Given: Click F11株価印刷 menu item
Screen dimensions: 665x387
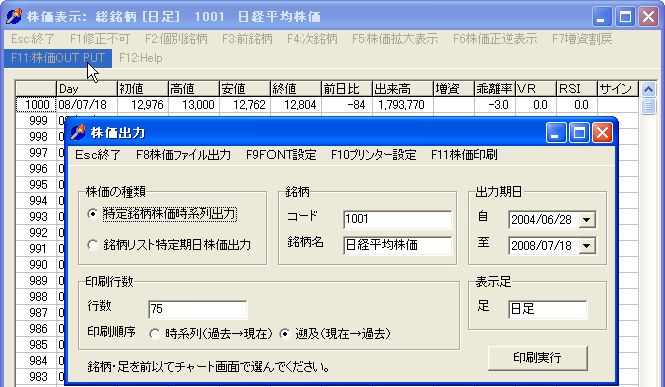Looking at the screenshot, I should [464, 155].
